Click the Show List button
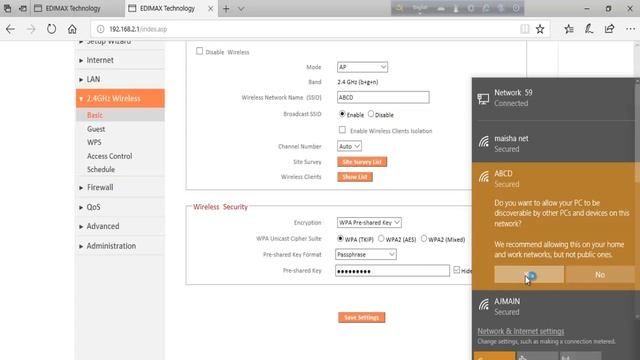This screenshot has width=640, height=360. (x=355, y=177)
